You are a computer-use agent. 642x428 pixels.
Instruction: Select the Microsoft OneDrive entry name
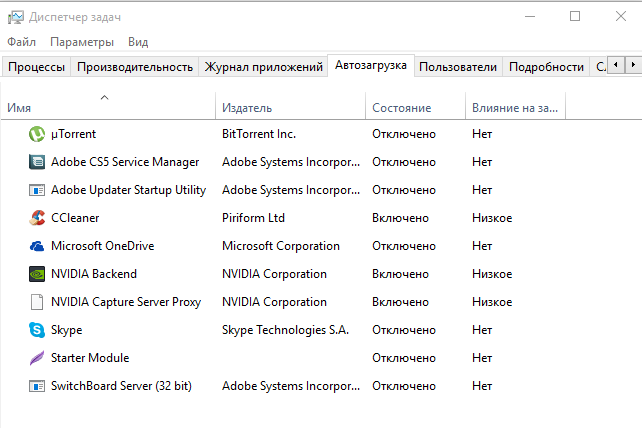point(102,246)
